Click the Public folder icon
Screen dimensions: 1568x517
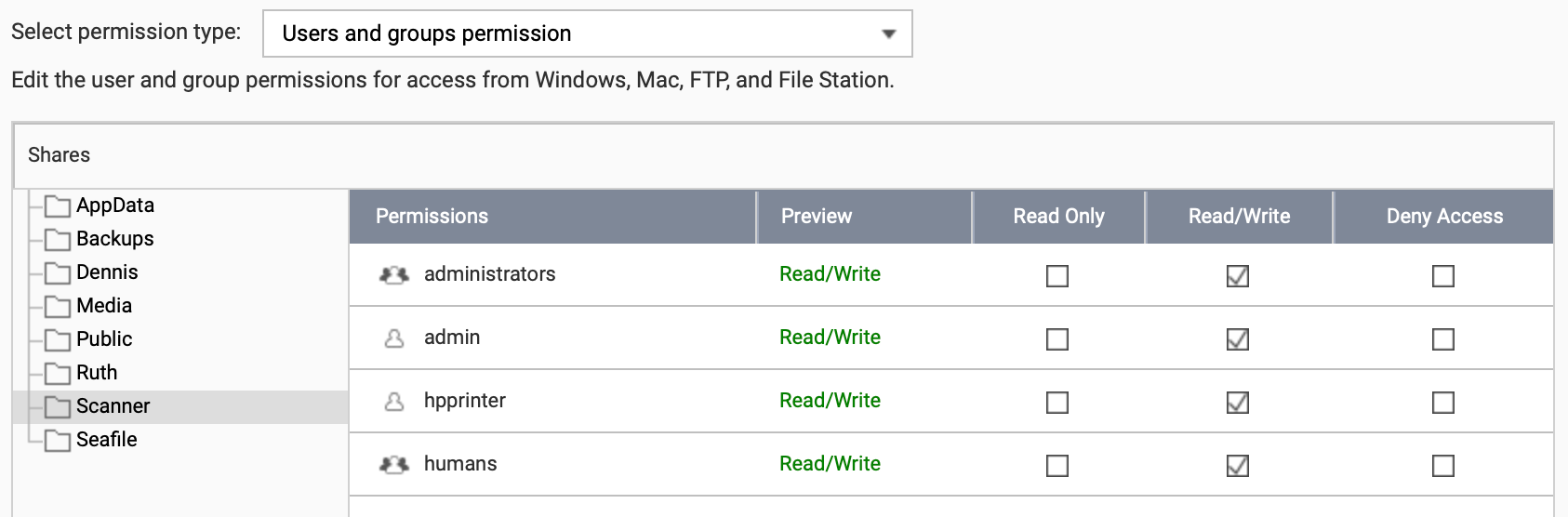click(59, 339)
